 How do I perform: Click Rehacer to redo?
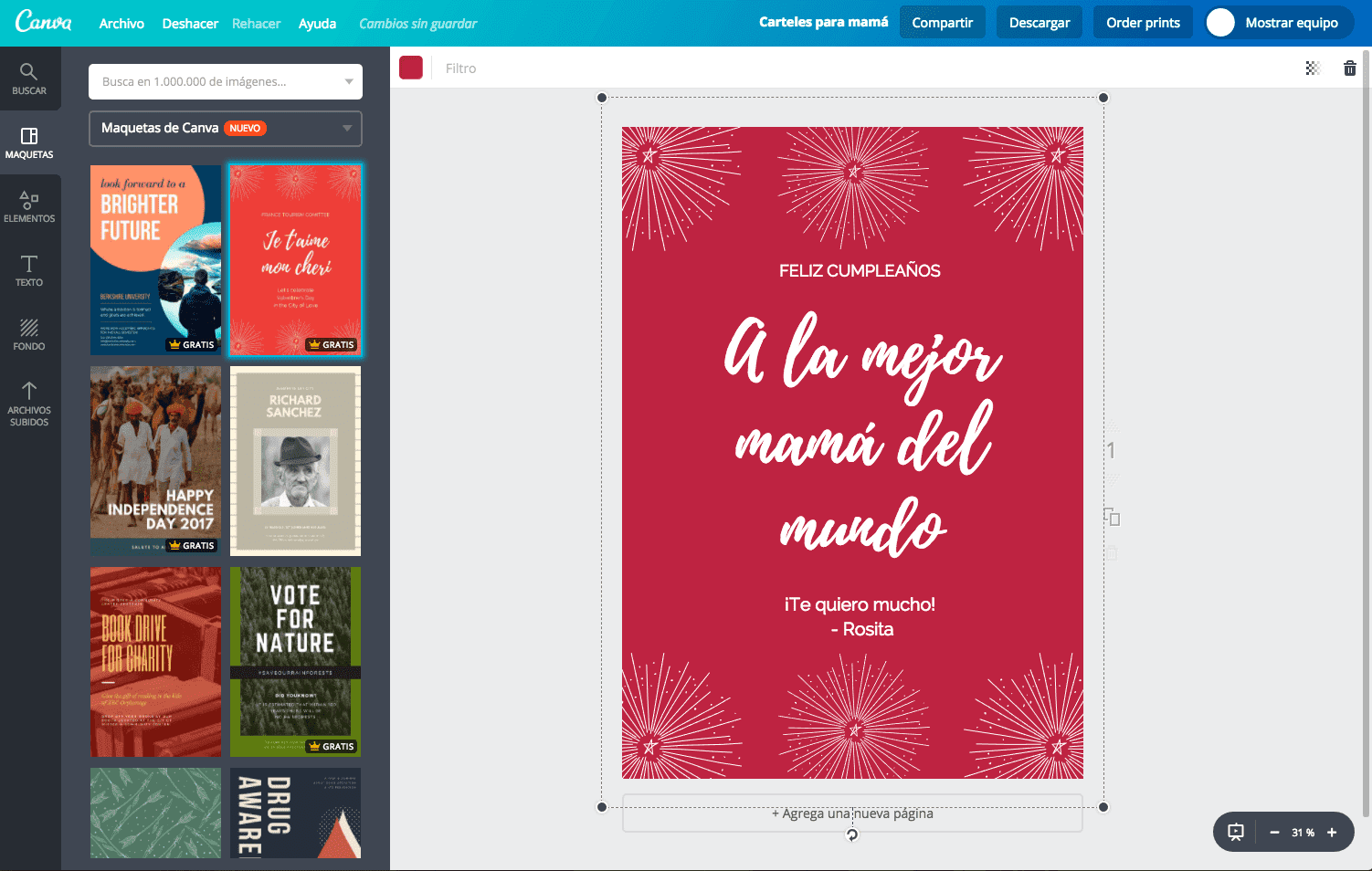coord(257,24)
